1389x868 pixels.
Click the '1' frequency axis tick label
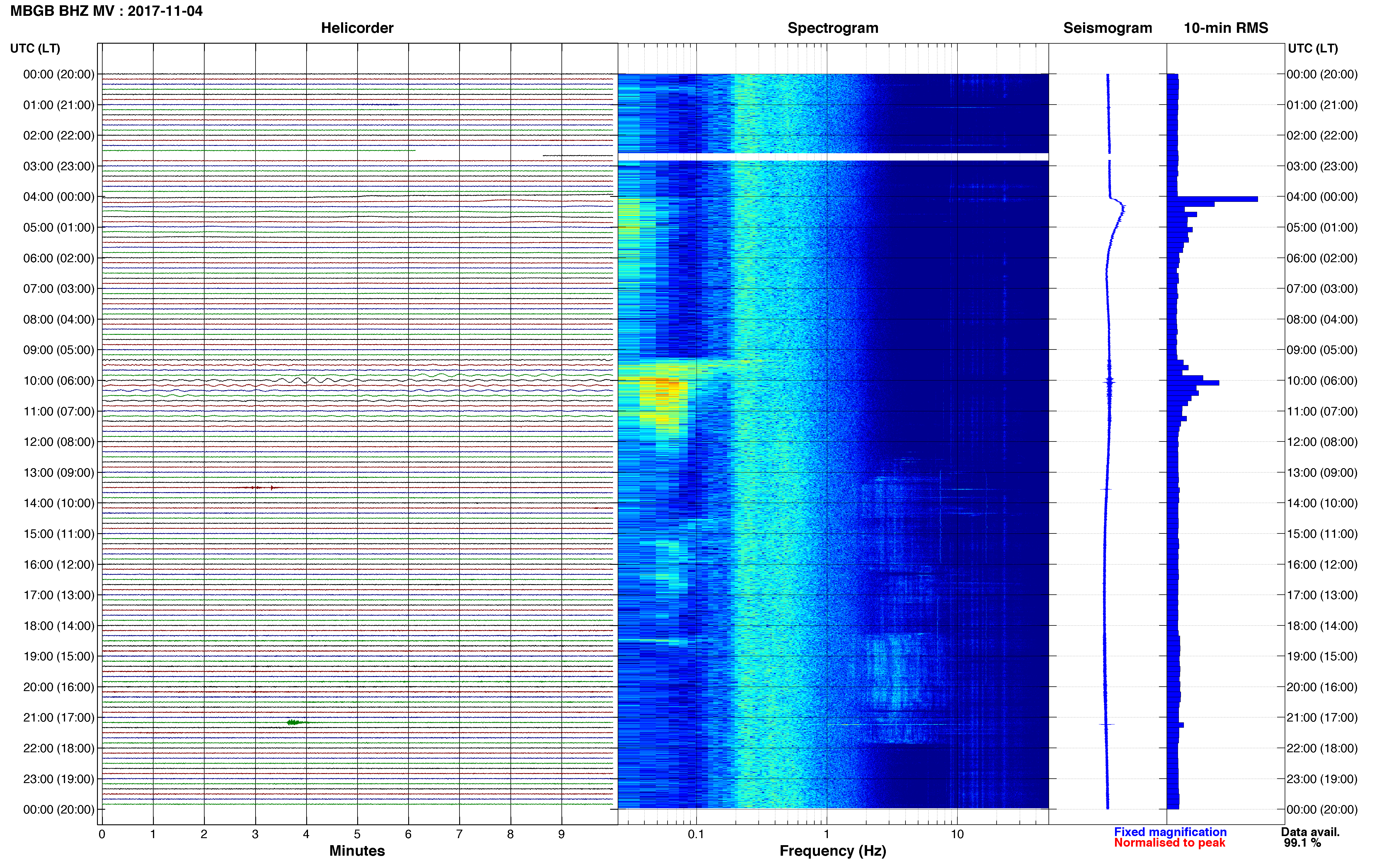(826, 834)
